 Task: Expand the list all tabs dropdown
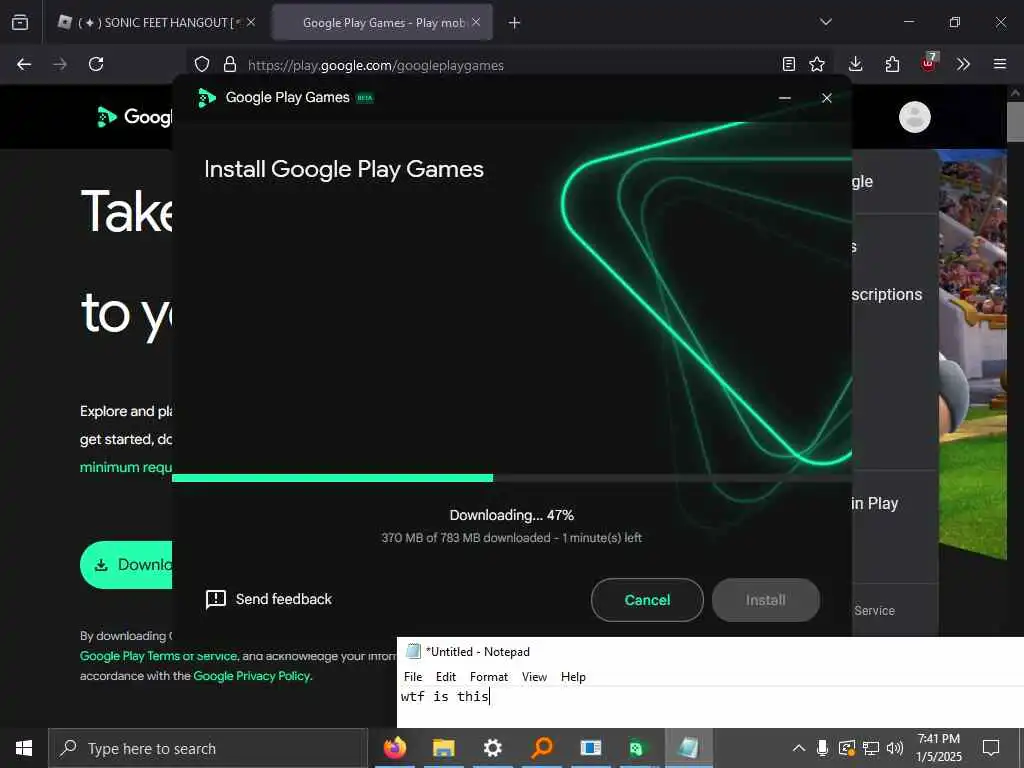tap(825, 22)
